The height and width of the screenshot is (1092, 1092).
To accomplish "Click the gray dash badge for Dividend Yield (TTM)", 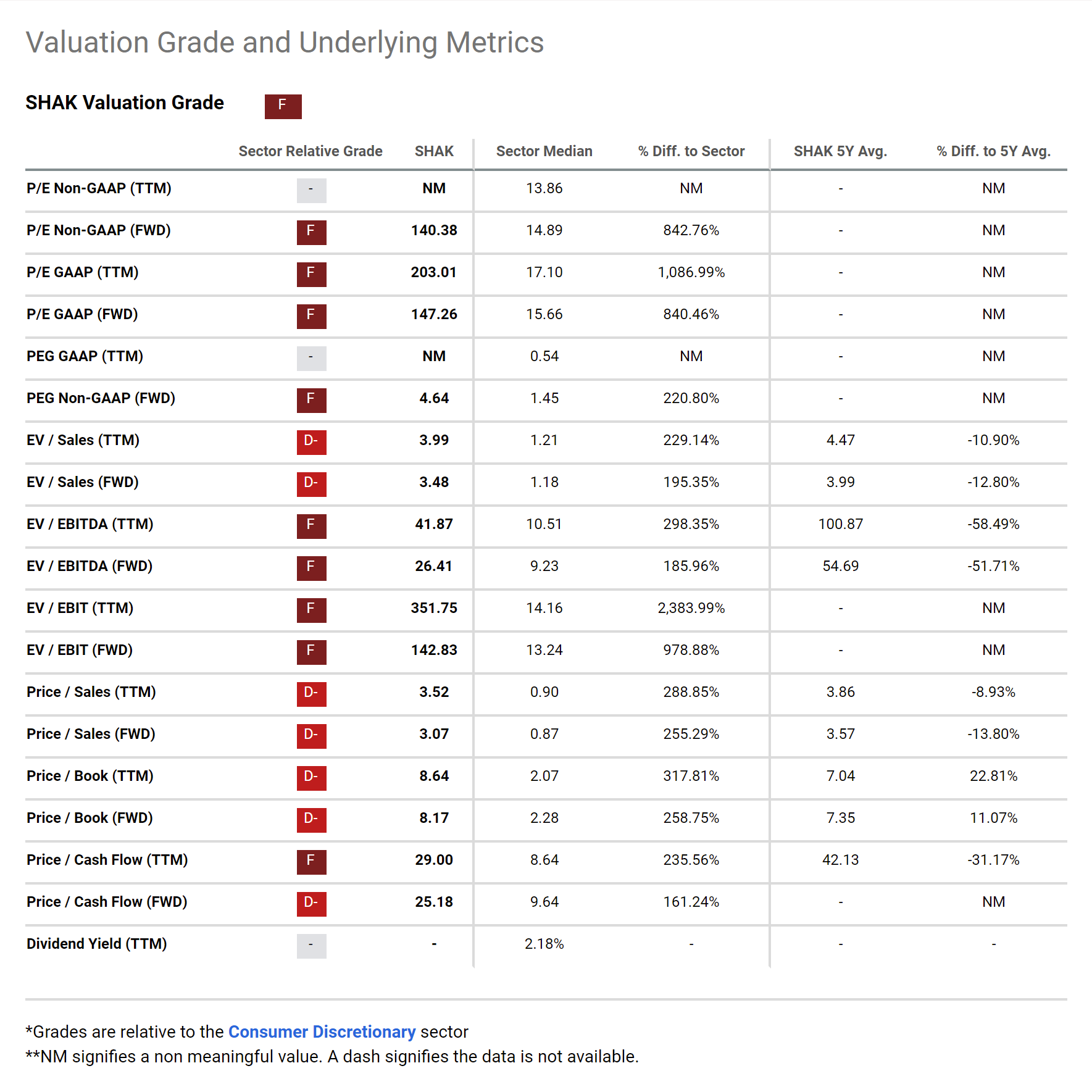I will point(311,946).
